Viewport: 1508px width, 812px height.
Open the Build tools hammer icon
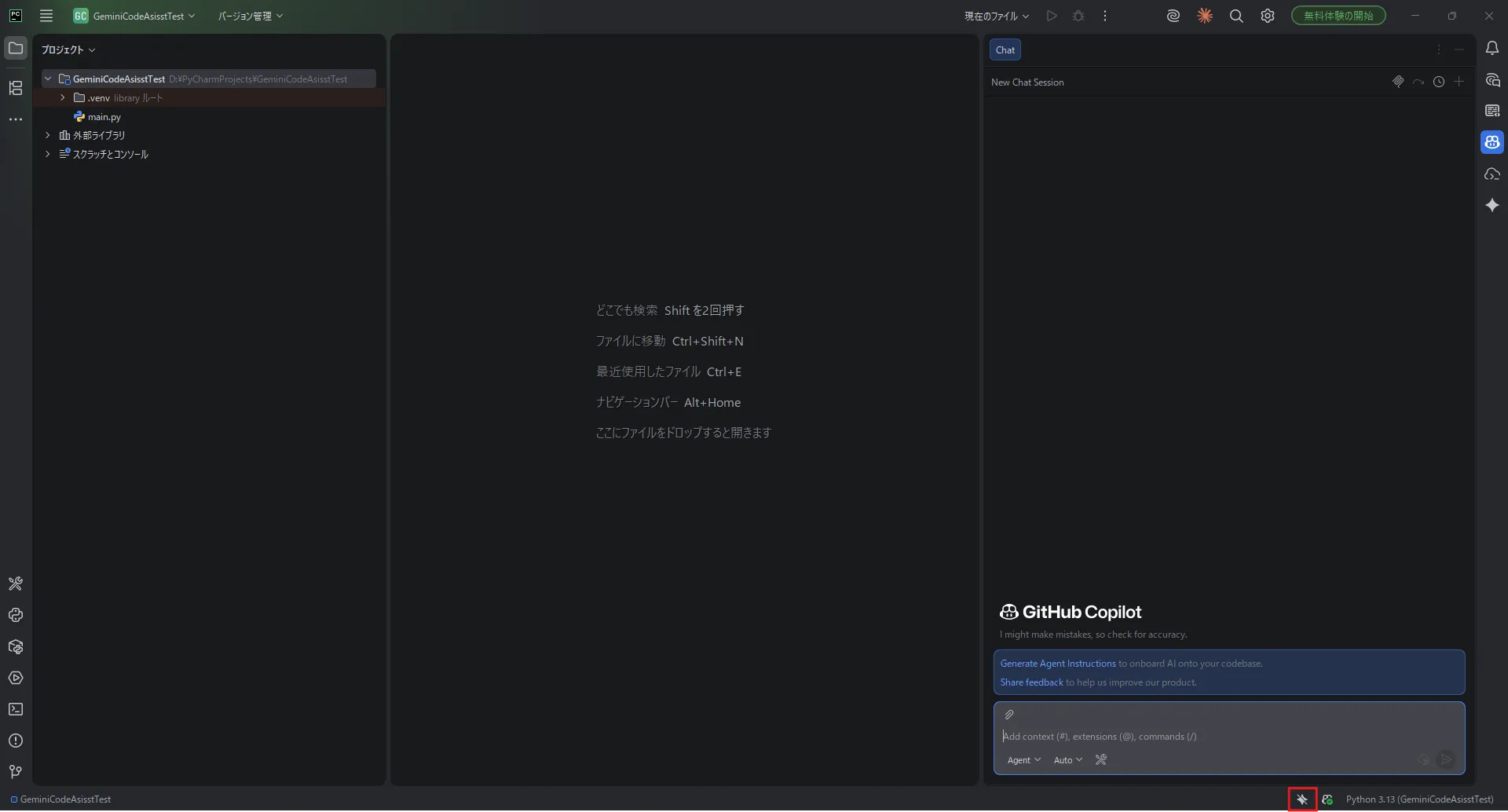16,584
